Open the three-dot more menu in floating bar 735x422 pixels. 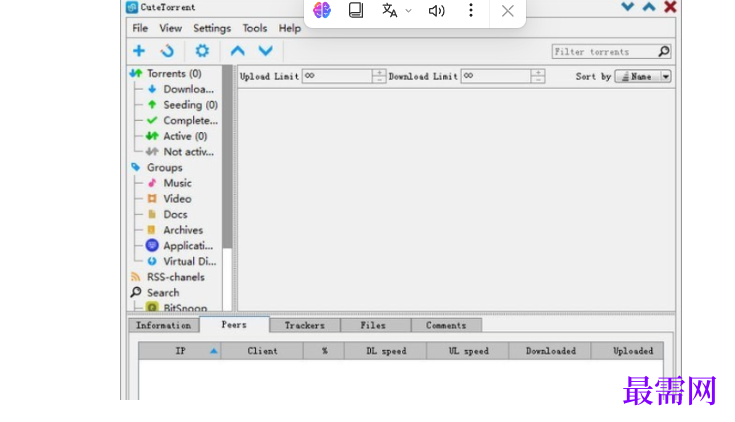(471, 10)
